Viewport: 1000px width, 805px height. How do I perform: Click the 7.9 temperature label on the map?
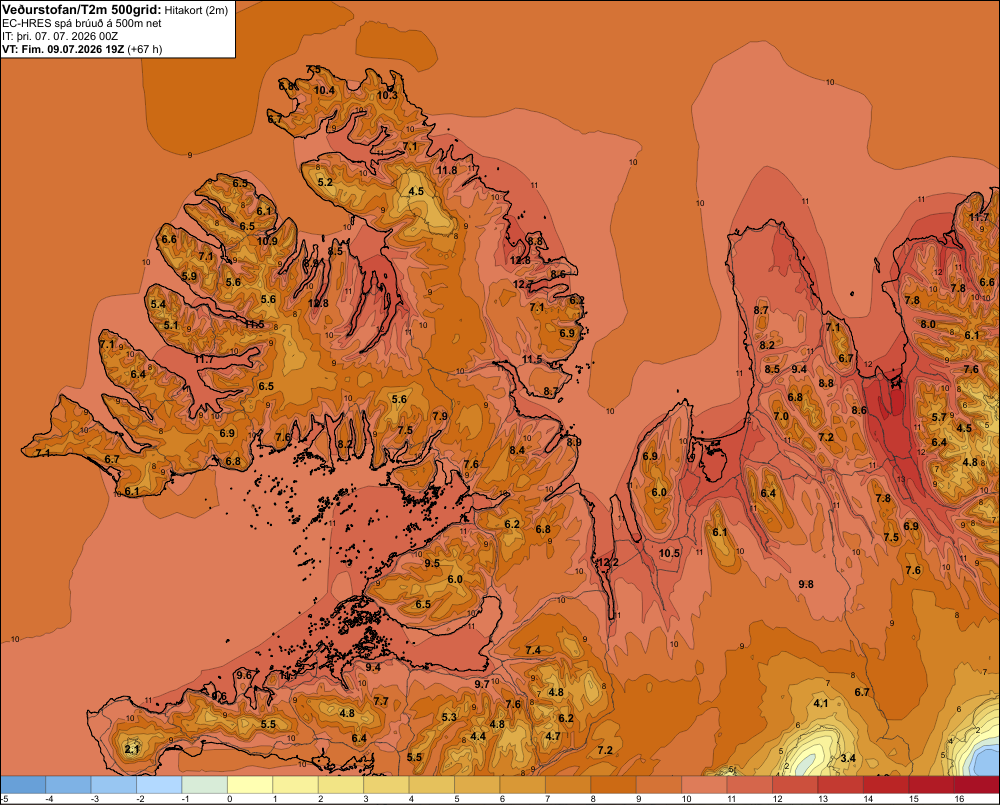coord(440,416)
